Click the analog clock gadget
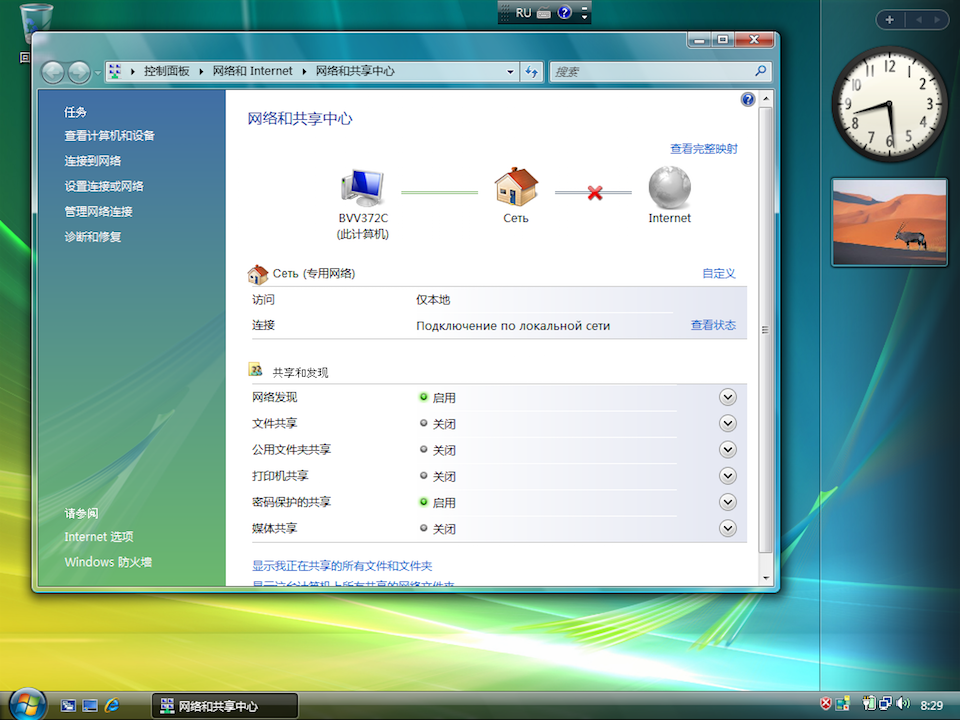The image size is (960, 720). 890,104
